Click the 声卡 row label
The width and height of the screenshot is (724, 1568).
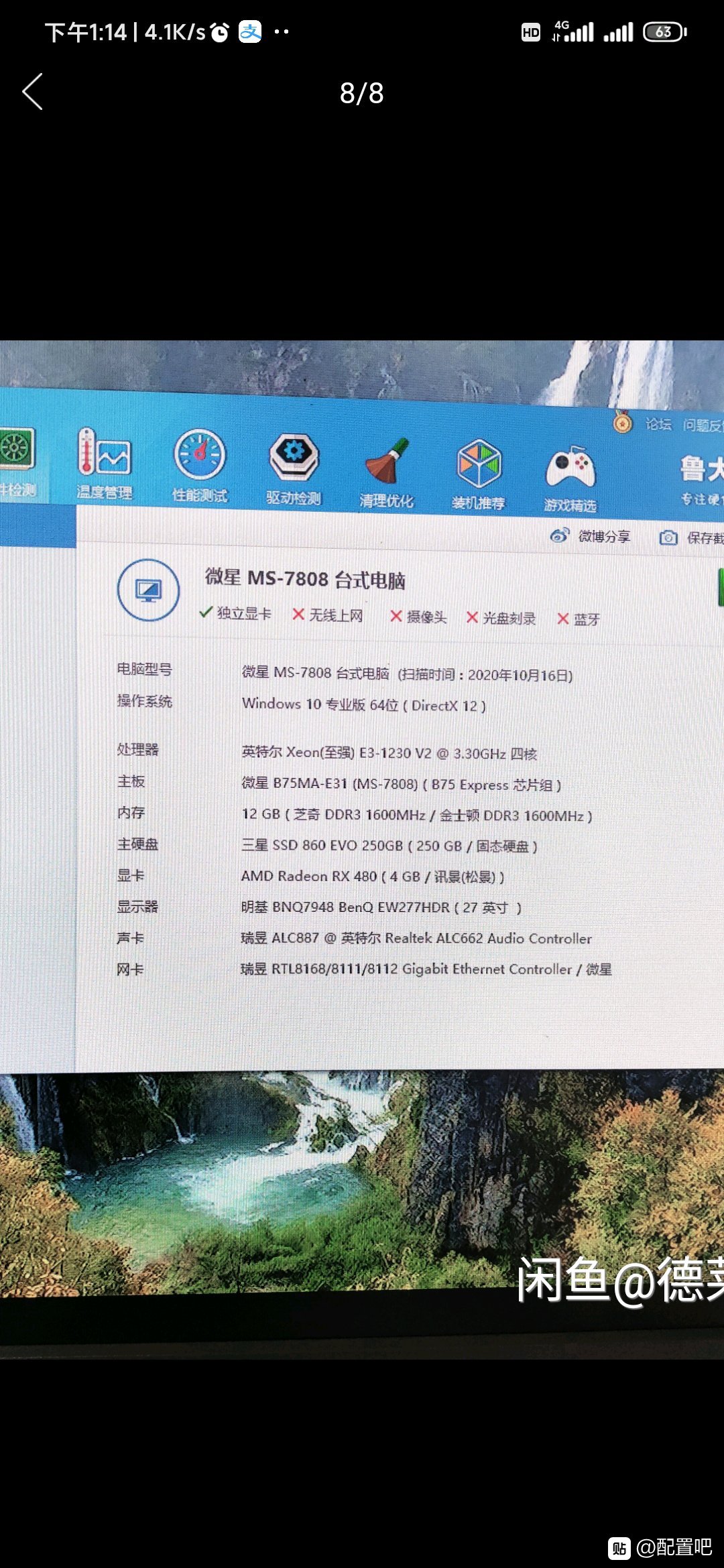[131, 938]
